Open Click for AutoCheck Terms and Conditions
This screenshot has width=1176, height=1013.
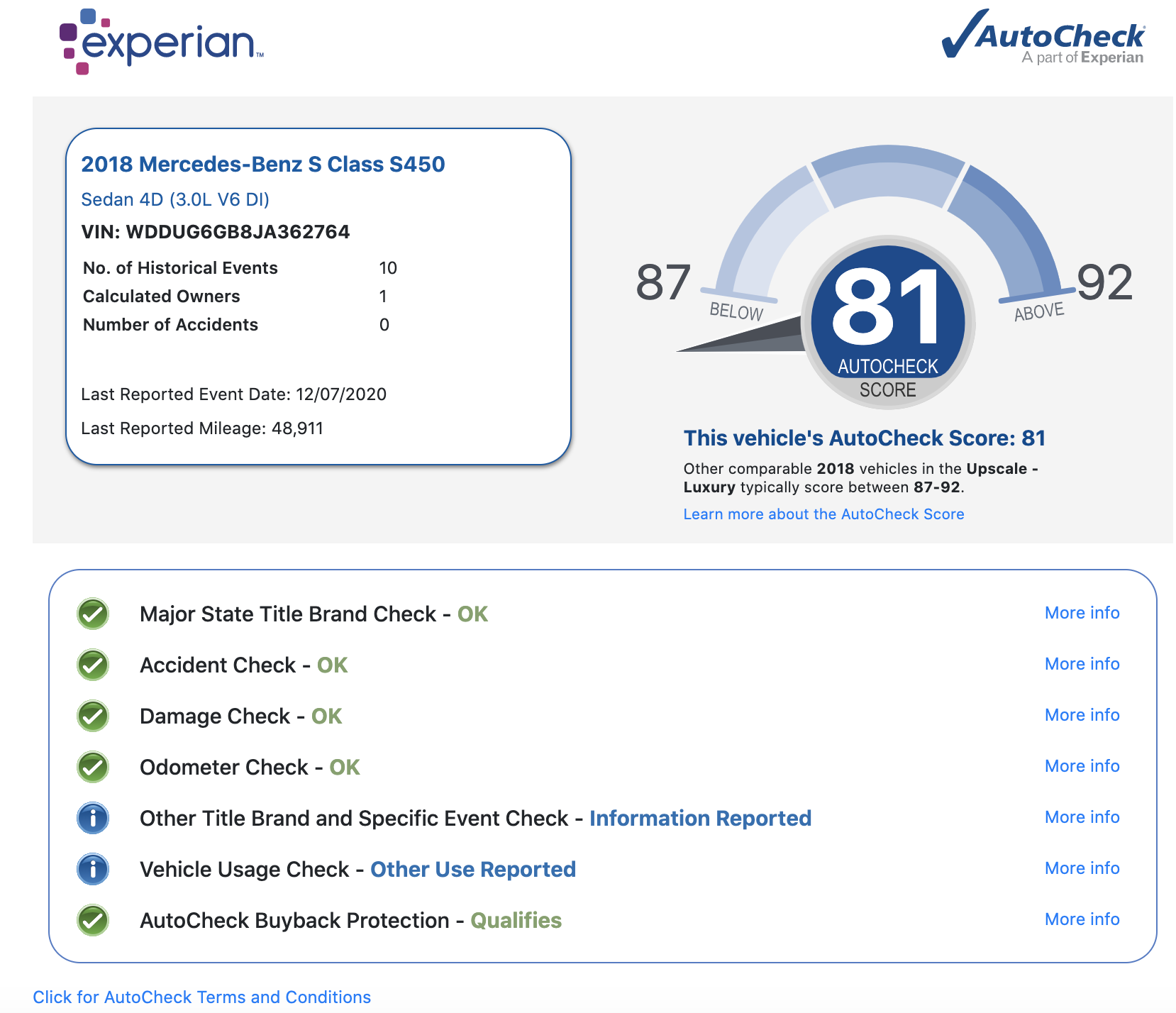(x=202, y=997)
